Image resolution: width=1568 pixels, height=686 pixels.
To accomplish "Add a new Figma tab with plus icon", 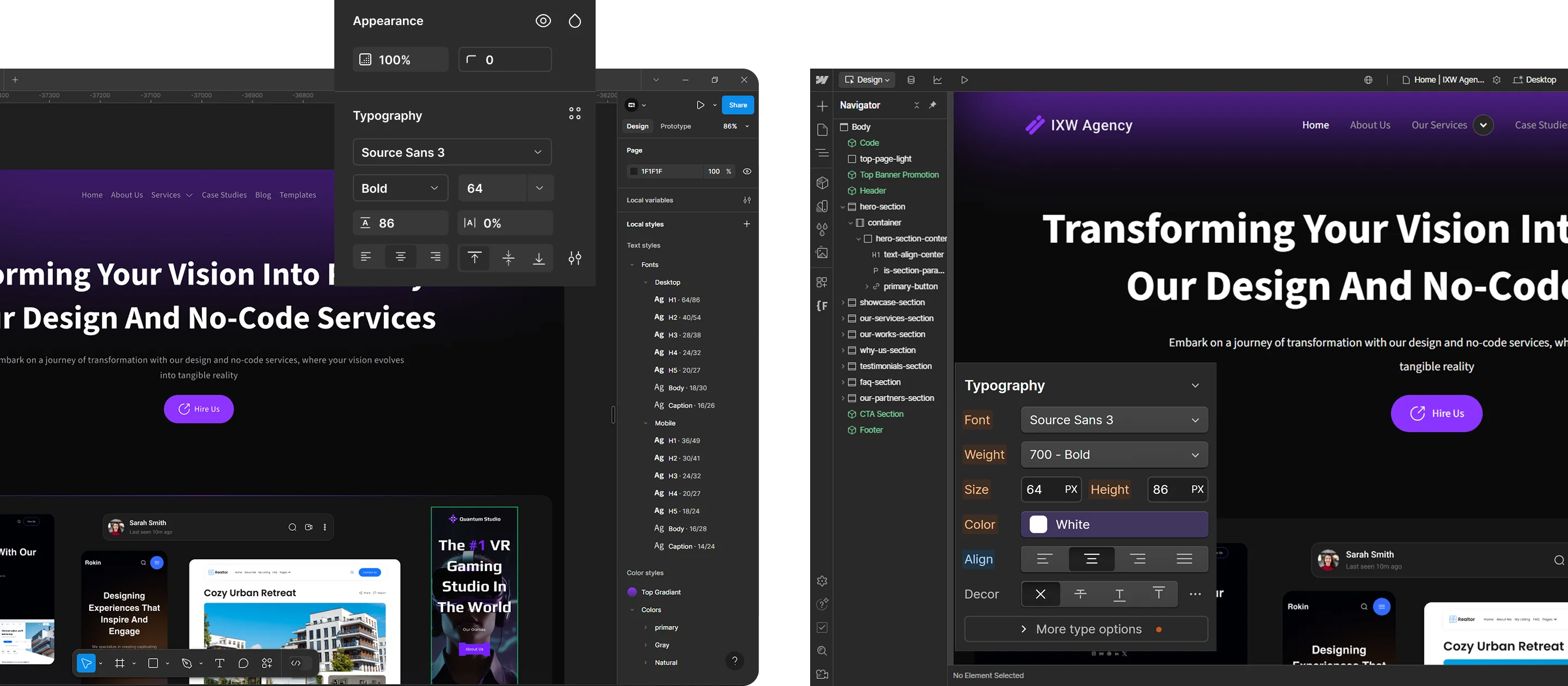I will coord(15,79).
